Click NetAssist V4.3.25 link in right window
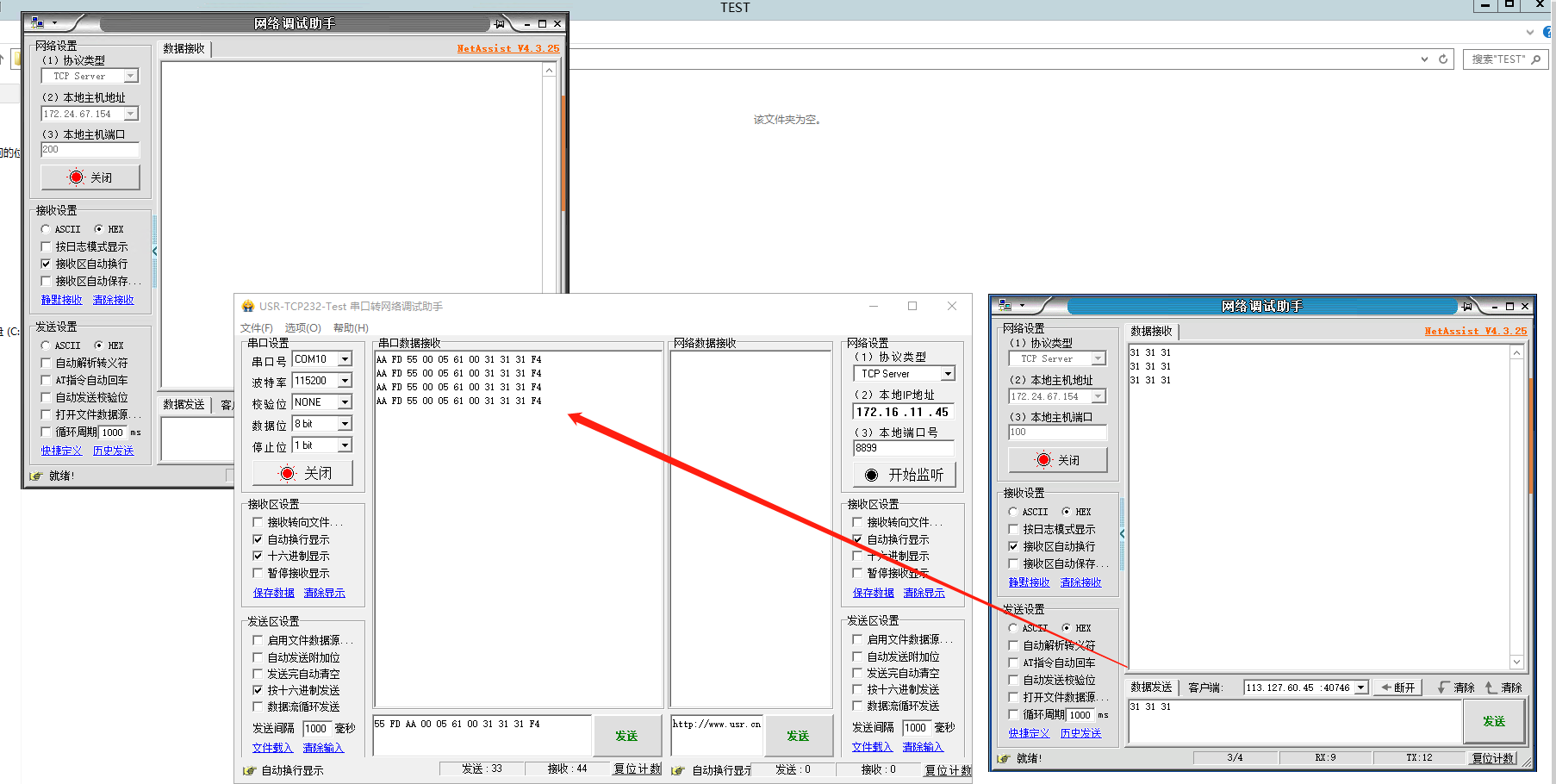This screenshot has height=784, width=1556. pos(1475,331)
